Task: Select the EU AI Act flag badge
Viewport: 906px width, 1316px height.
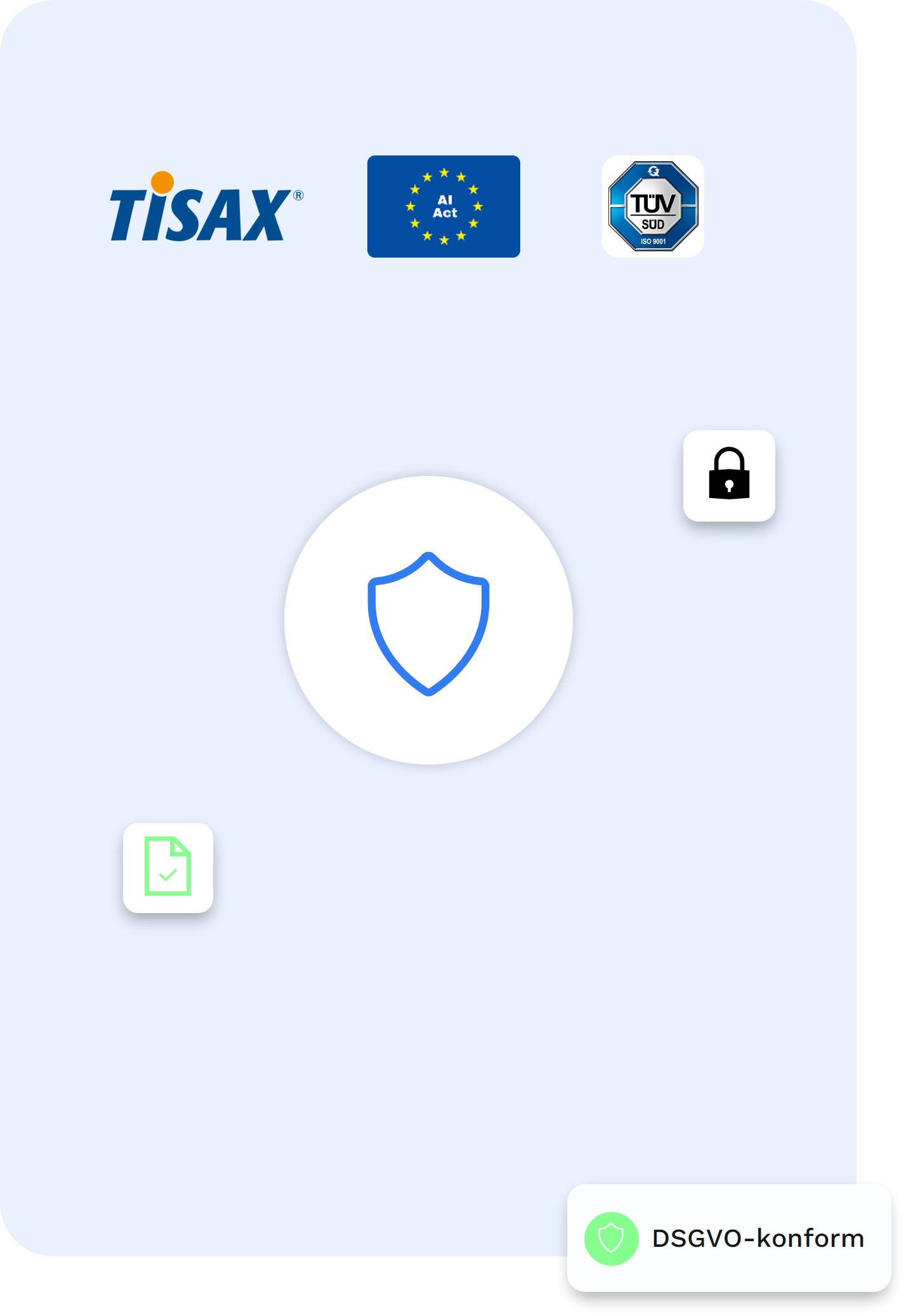Action: [x=443, y=206]
